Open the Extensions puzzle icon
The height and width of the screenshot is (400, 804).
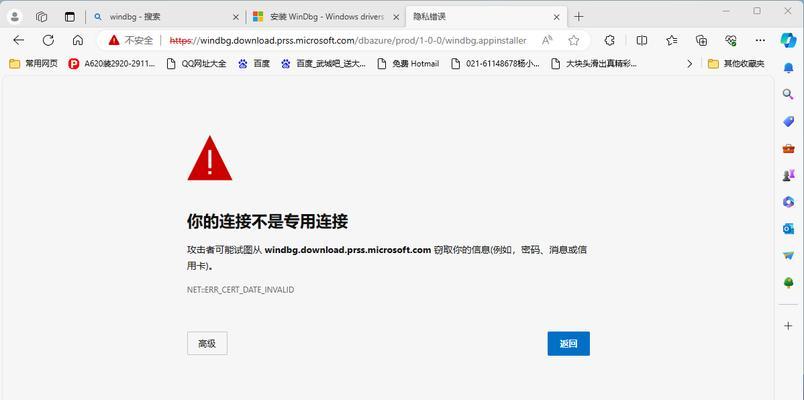point(609,41)
